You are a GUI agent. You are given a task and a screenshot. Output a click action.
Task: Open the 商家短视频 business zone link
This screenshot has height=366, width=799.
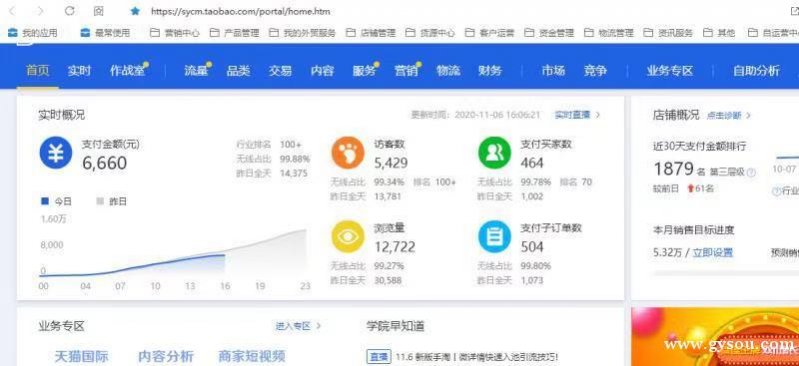click(x=252, y=356)
